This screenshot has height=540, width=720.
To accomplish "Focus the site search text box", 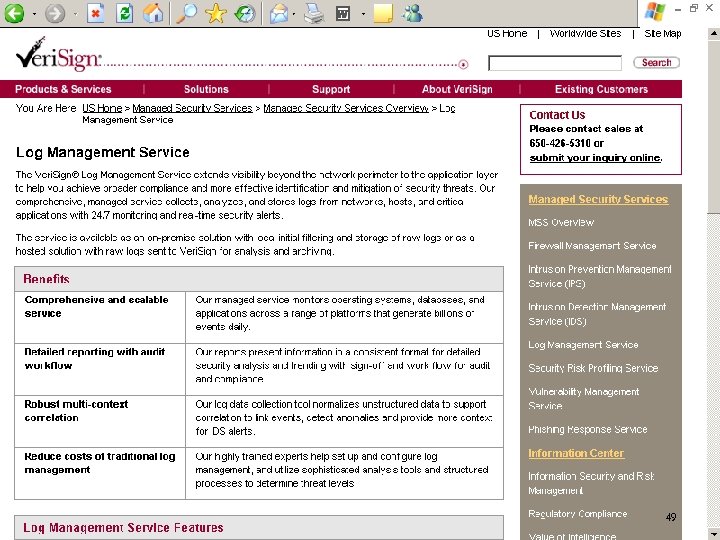I will coord(555,63).
